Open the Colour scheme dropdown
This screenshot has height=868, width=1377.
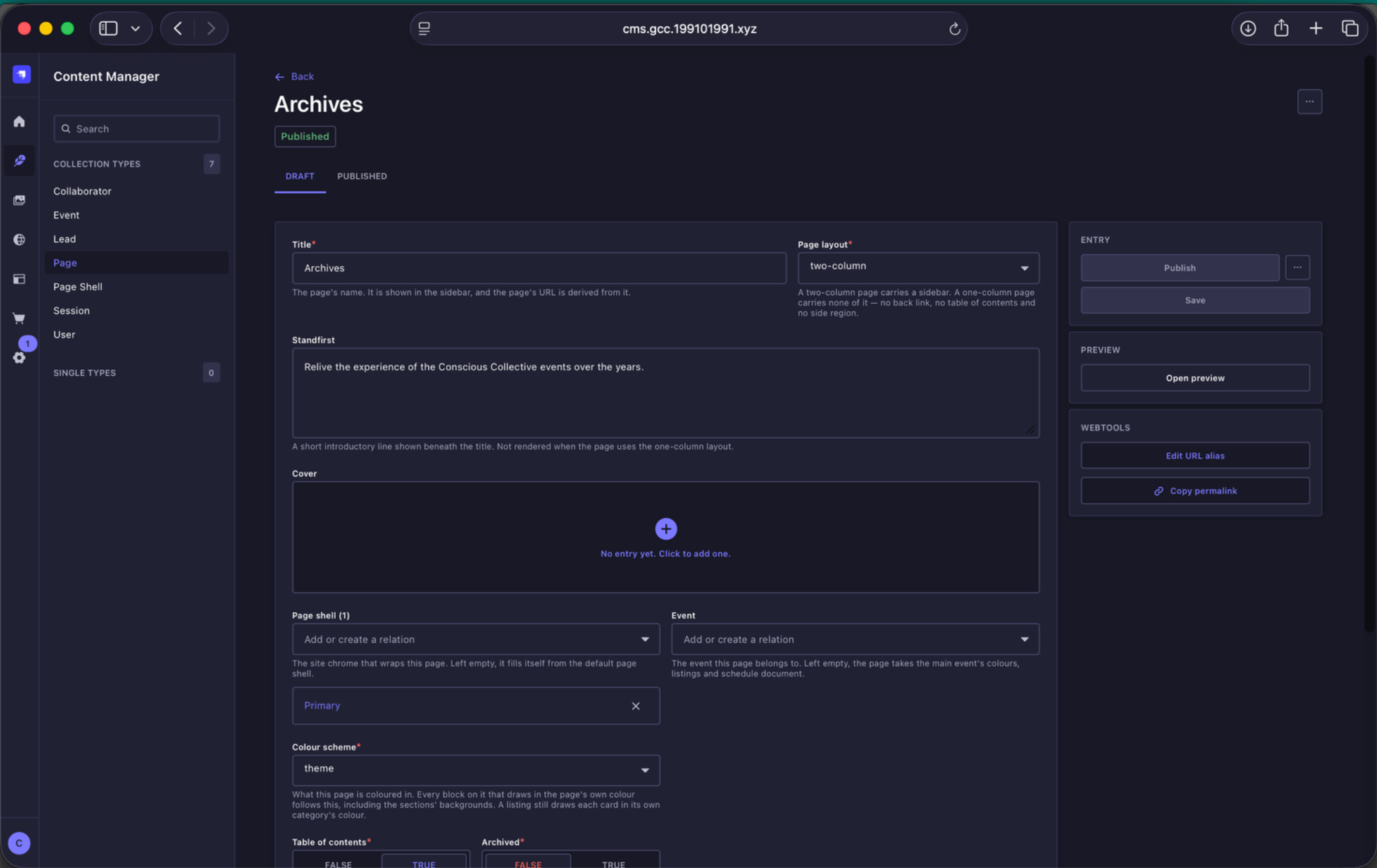pos(476,769)
